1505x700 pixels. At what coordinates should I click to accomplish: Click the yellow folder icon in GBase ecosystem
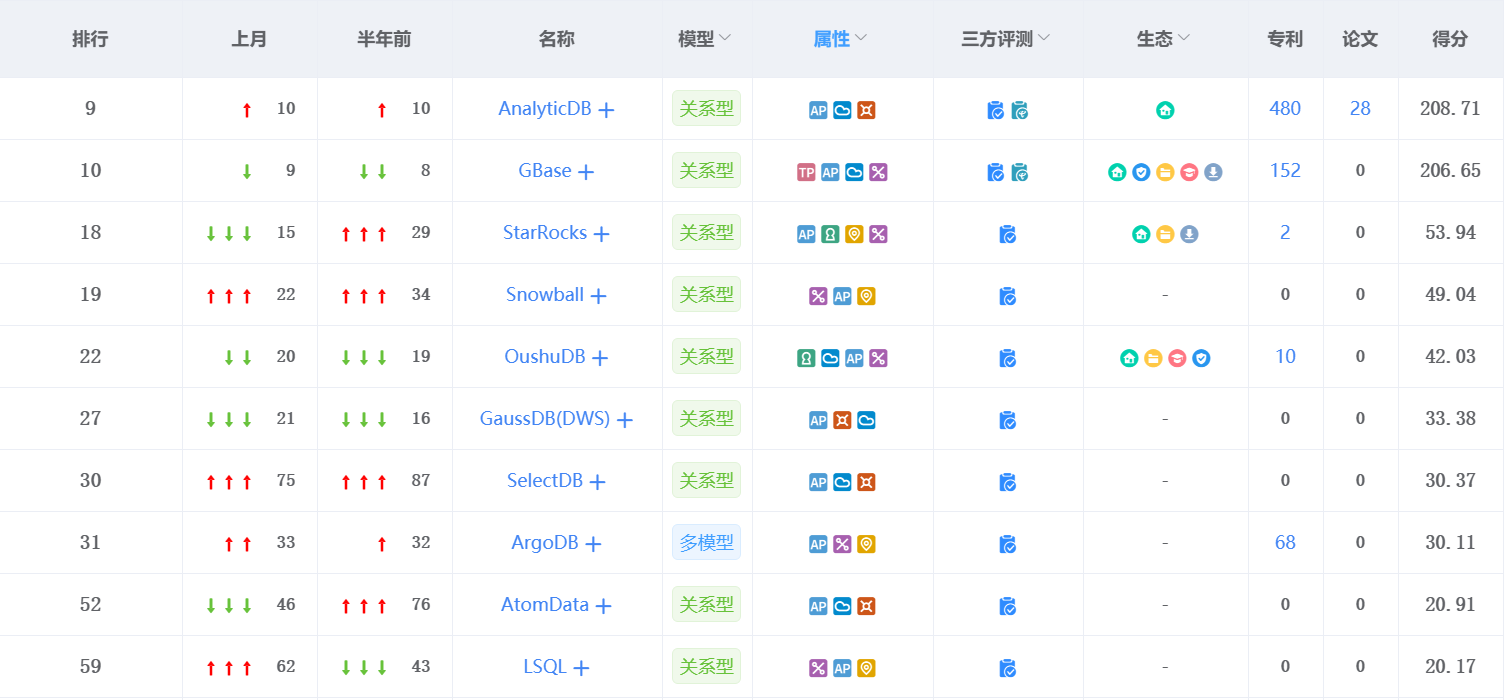1165,172
